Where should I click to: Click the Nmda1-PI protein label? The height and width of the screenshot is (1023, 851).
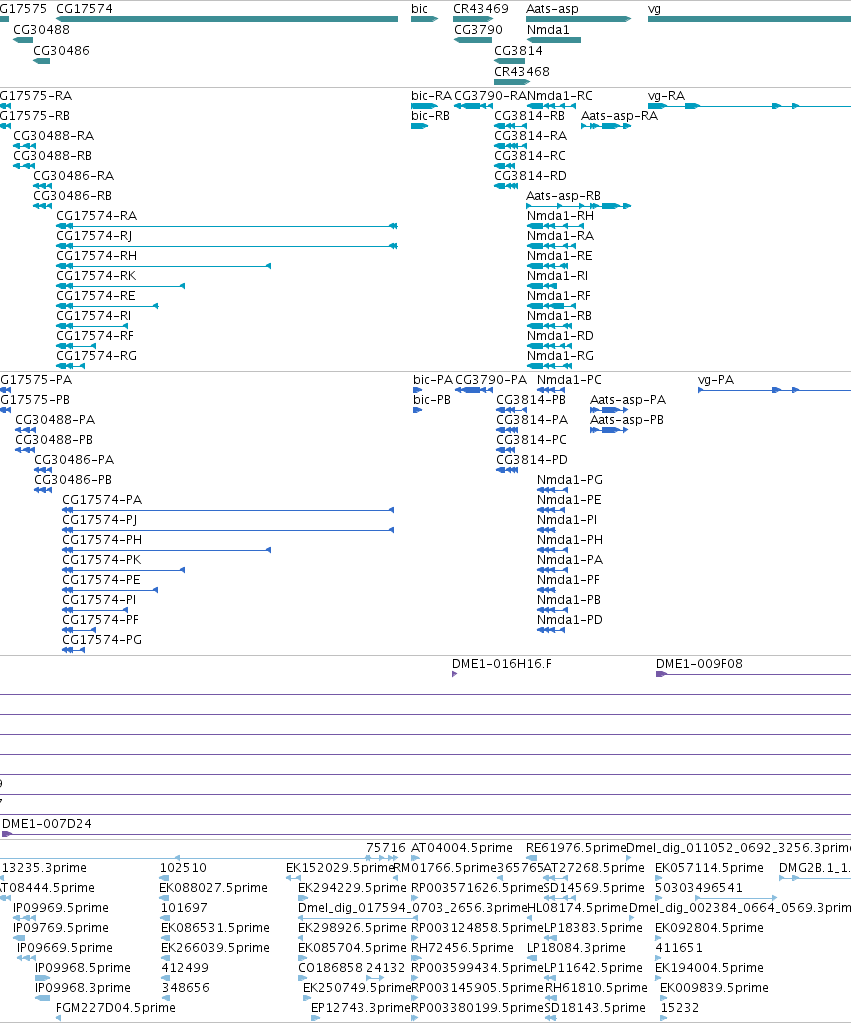point(566,519)
